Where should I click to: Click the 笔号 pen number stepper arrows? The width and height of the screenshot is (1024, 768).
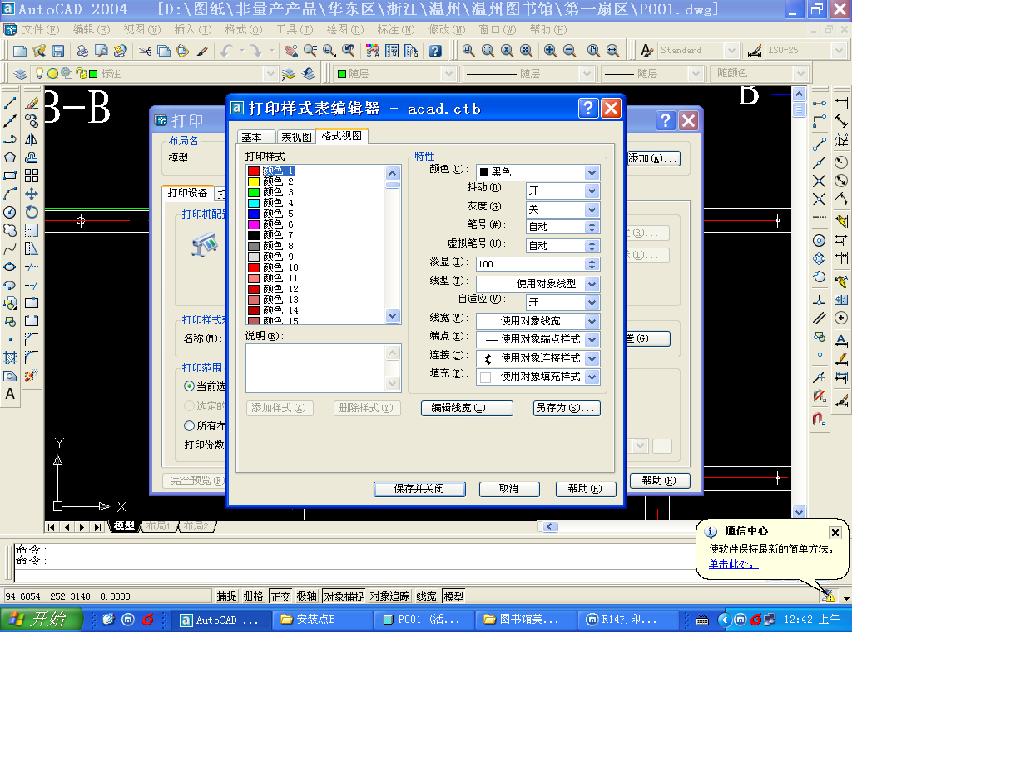(592, 227)
